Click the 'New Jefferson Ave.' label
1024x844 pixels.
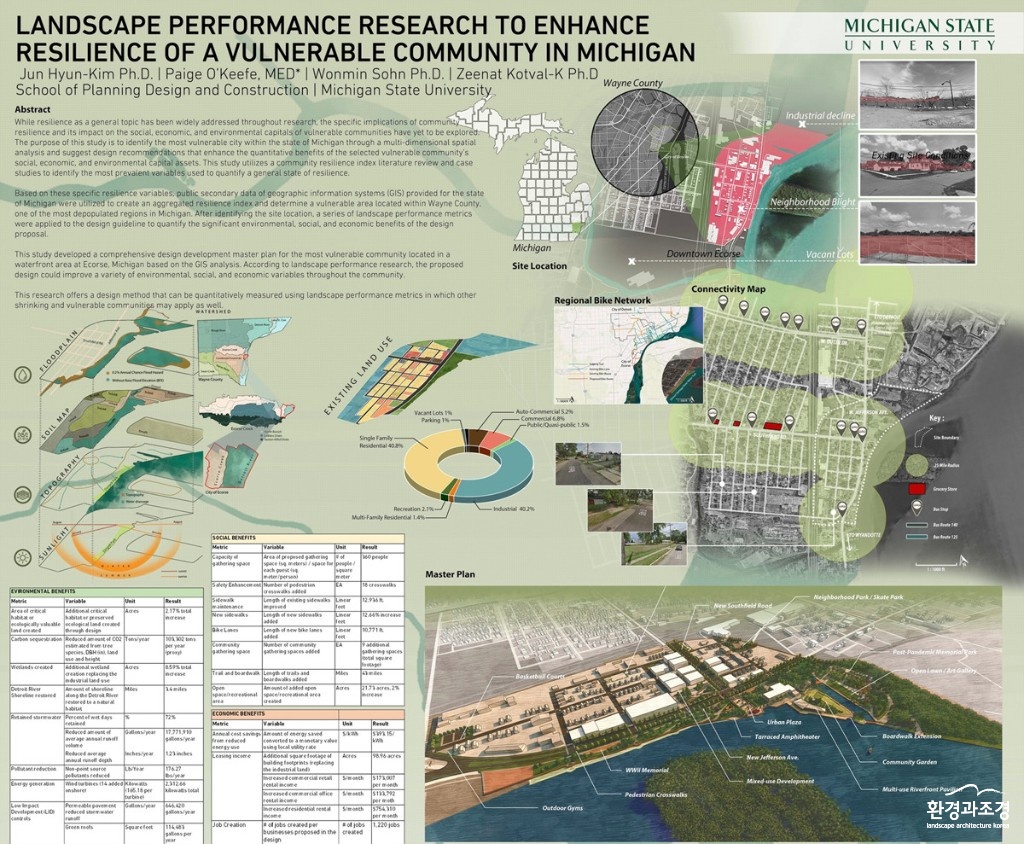(x=773, y=758)
